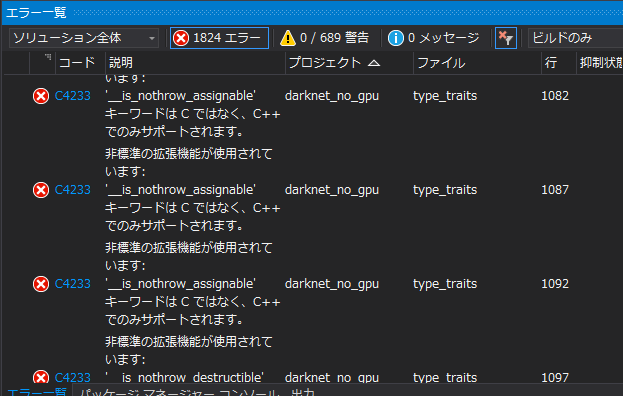Open C4233 link for line 1097
This screenshot has height=396, width=623.
73,377
